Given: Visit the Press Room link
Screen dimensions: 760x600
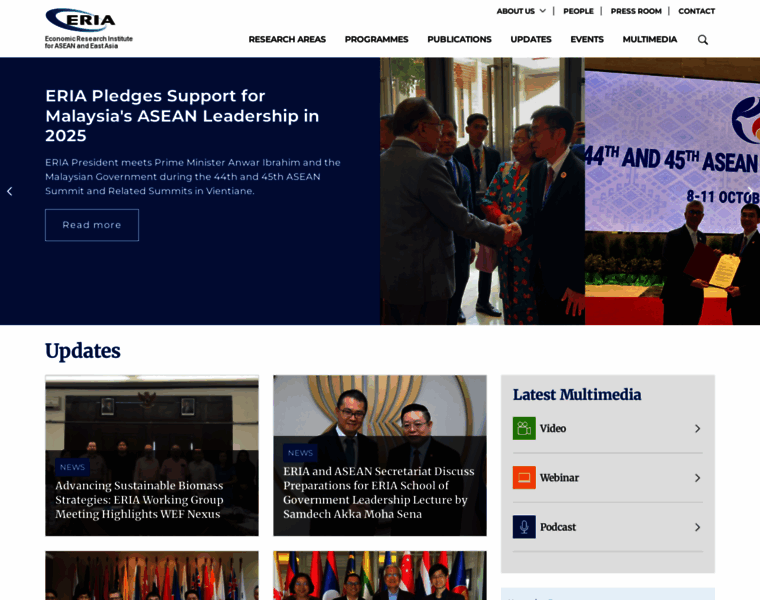Looking at the screenshot, I should coord(636,11).
